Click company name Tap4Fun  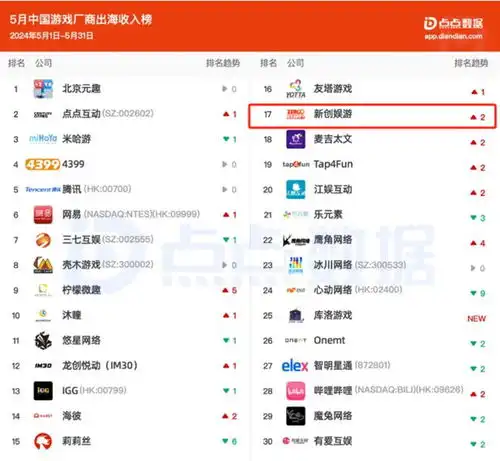point(333,164)
